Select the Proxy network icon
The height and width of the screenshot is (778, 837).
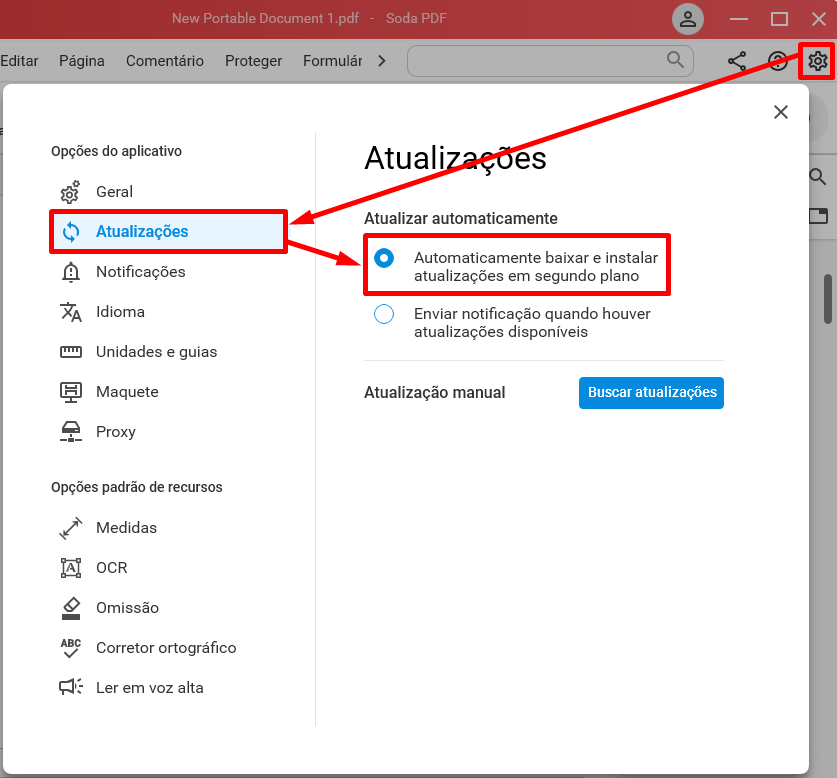(70, 431)
